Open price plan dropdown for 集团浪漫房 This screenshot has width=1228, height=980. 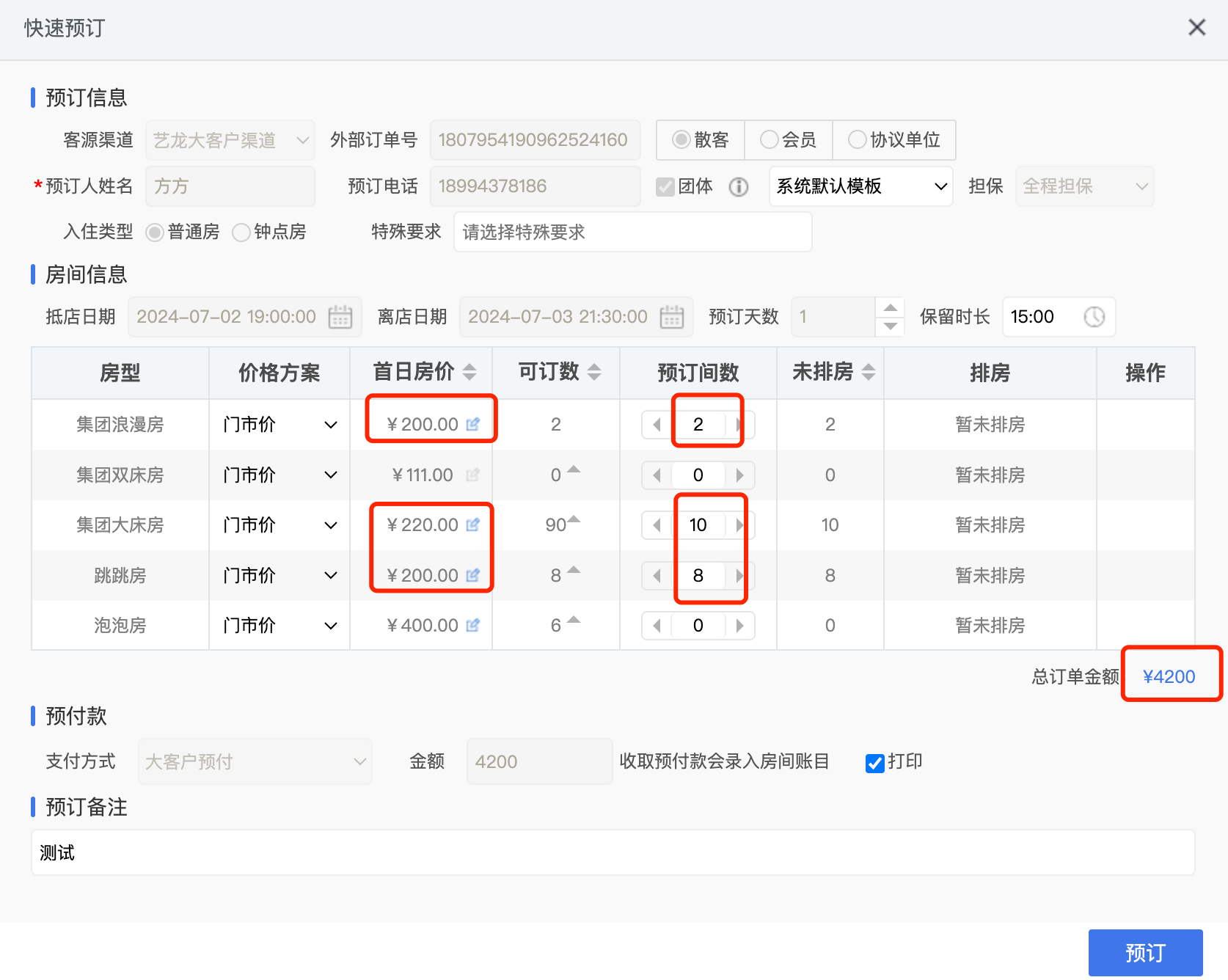(279, 424)
